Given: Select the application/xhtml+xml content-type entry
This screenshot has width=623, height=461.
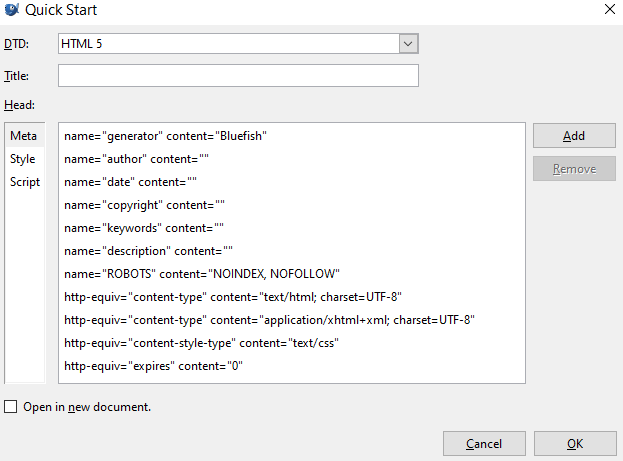Looking at the screenshot, I should coord(269,320).
